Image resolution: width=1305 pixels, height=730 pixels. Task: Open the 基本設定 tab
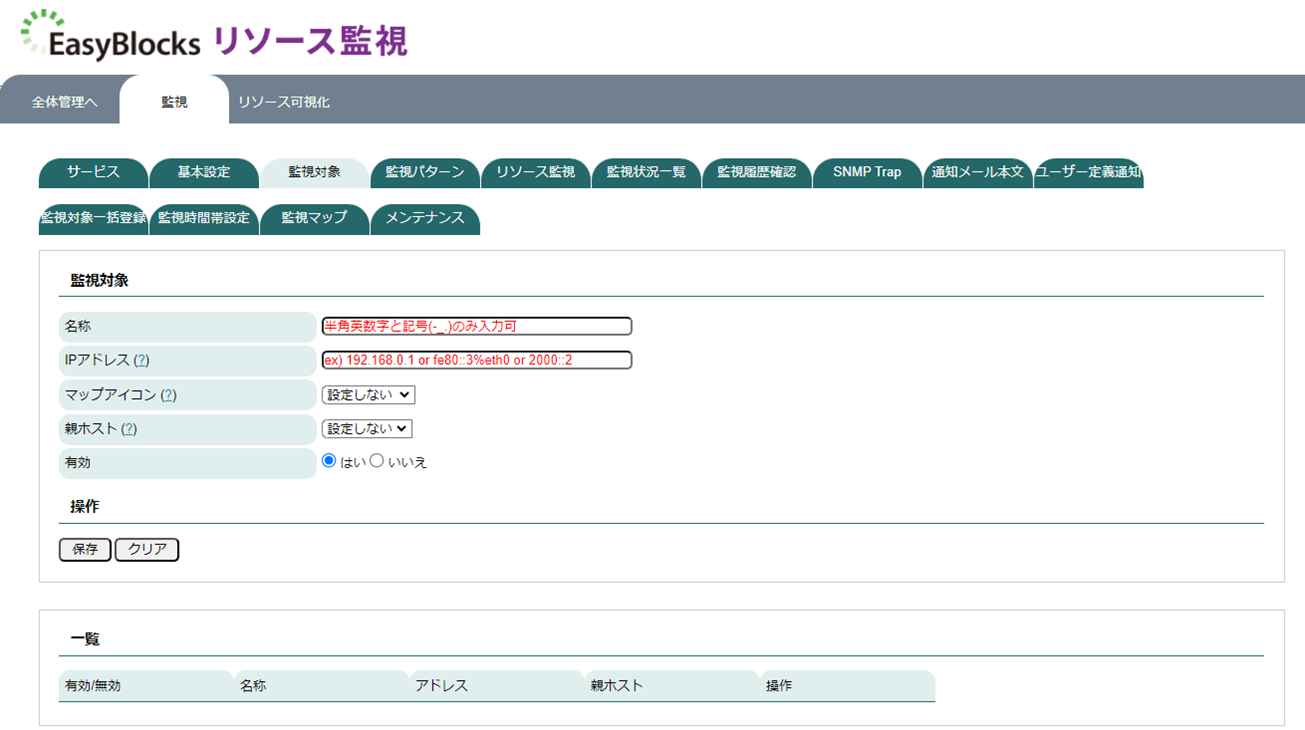(204, 172)
